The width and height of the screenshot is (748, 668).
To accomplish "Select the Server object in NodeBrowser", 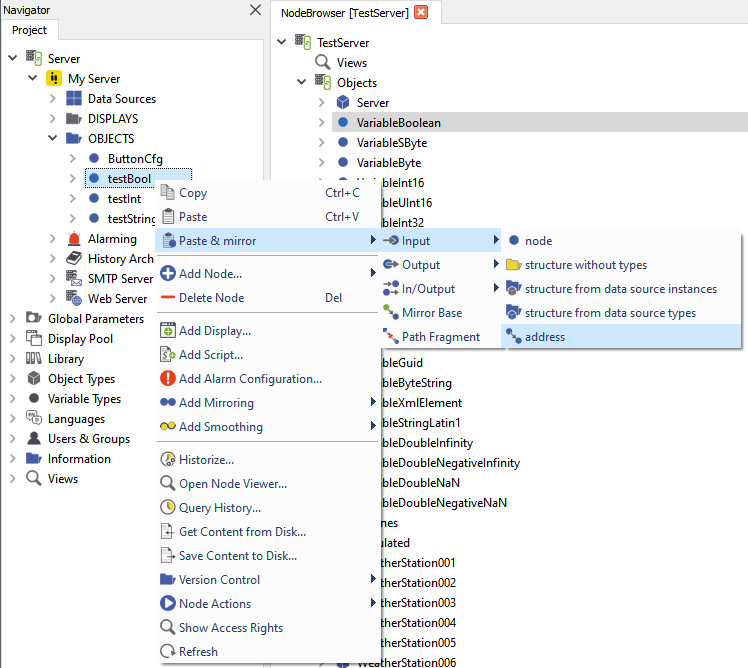I will 373,103.
